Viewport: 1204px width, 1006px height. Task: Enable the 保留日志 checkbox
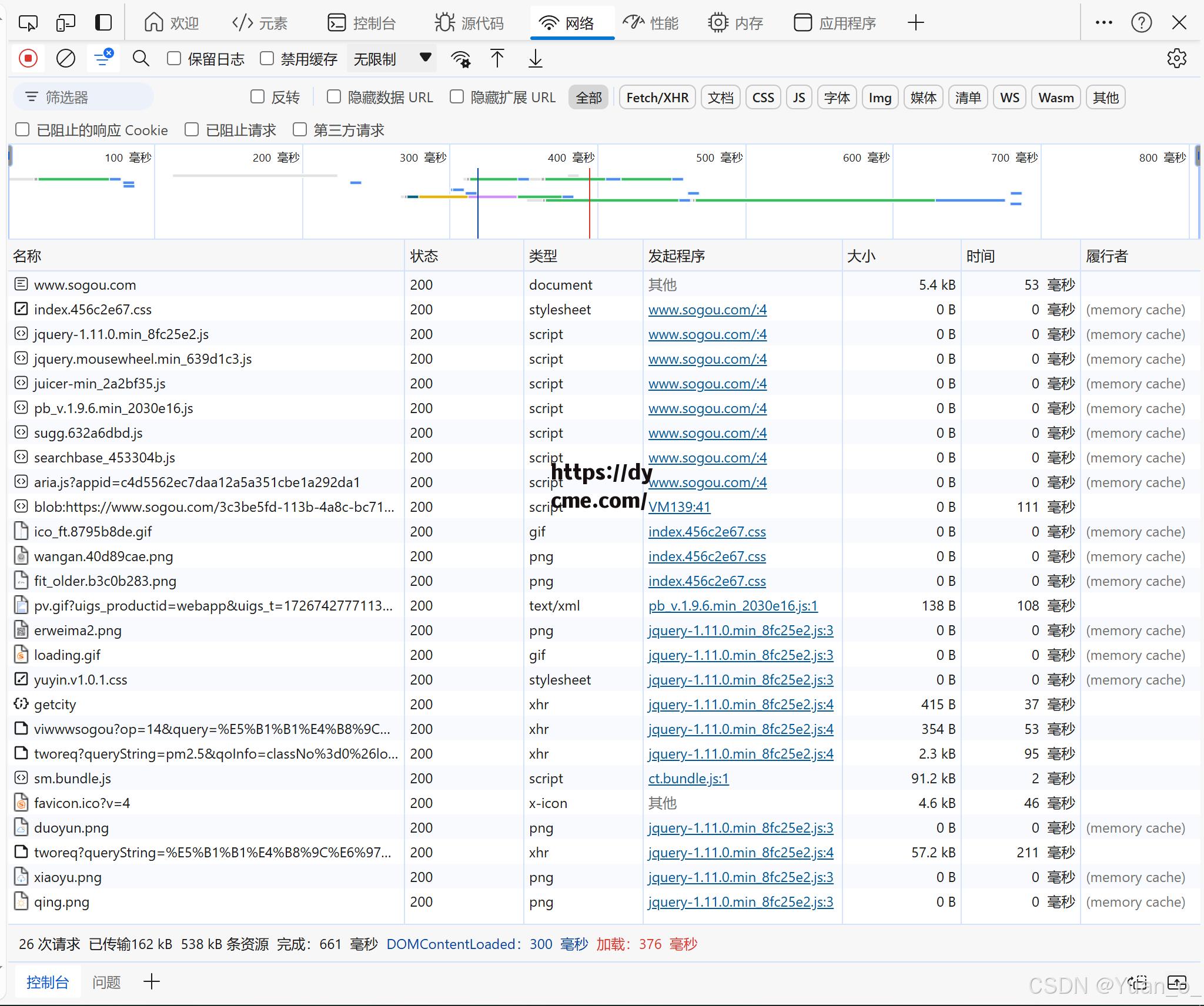tap(174, 58)
